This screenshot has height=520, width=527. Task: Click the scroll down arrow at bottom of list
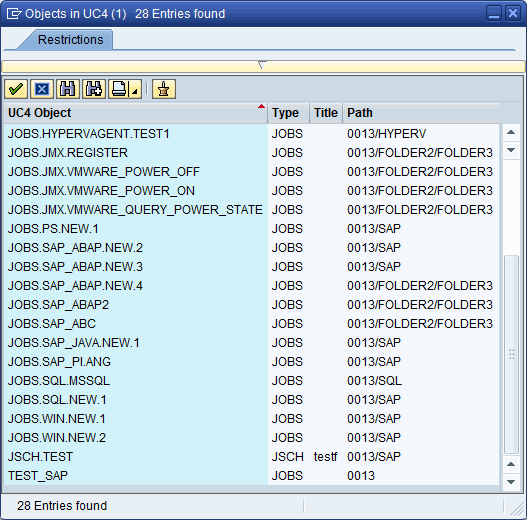click(x=511, y=482)
